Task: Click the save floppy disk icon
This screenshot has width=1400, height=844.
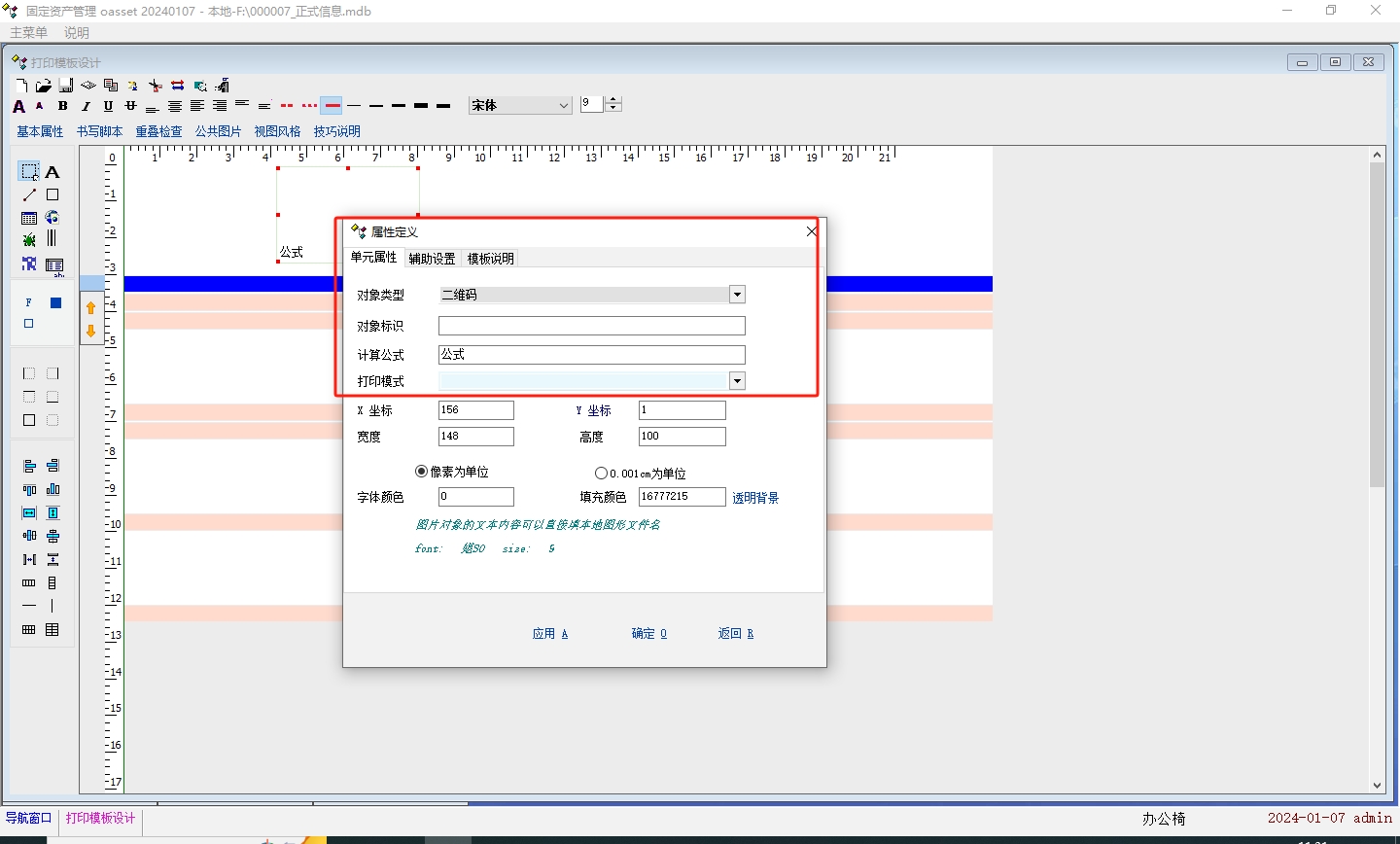Action: [65, 86]
